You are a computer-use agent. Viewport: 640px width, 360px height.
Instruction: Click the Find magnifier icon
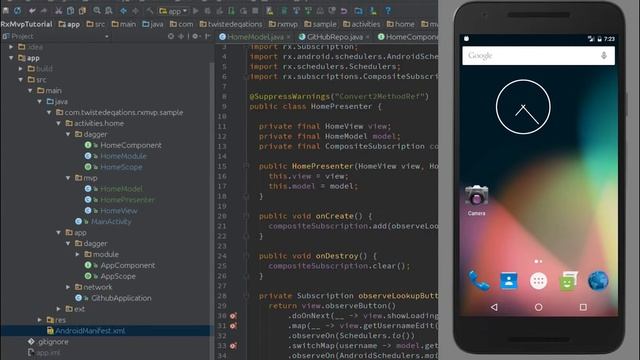[x=97, y=11]
